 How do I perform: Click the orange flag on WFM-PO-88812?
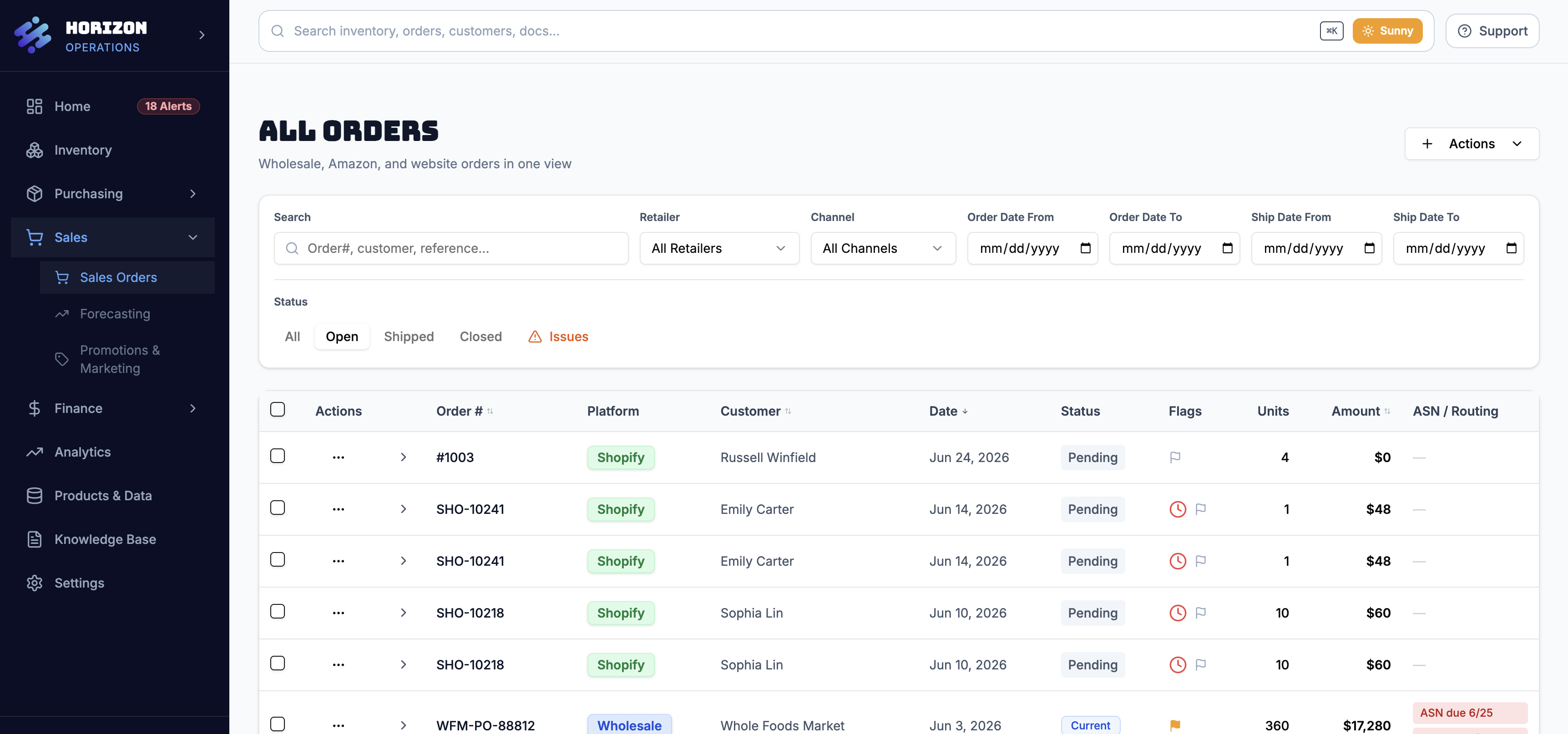1175,725
